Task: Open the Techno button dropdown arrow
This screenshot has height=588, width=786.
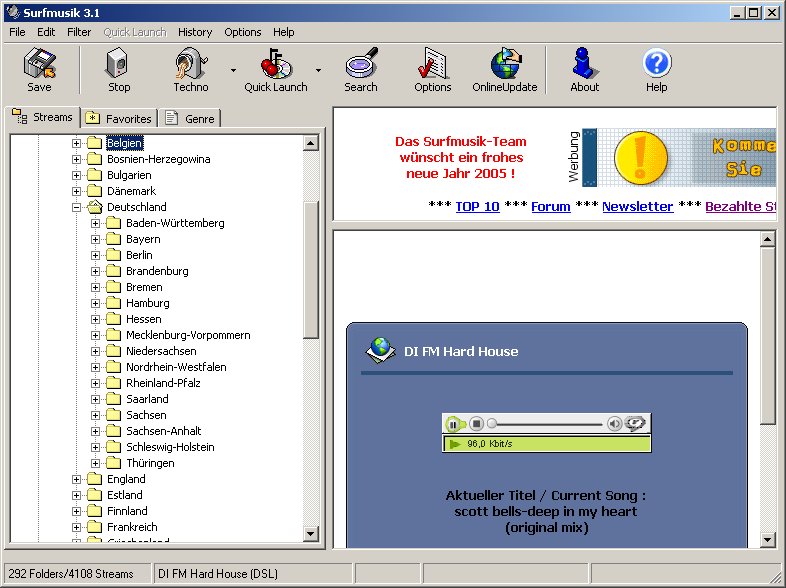Action: (233, 70)
